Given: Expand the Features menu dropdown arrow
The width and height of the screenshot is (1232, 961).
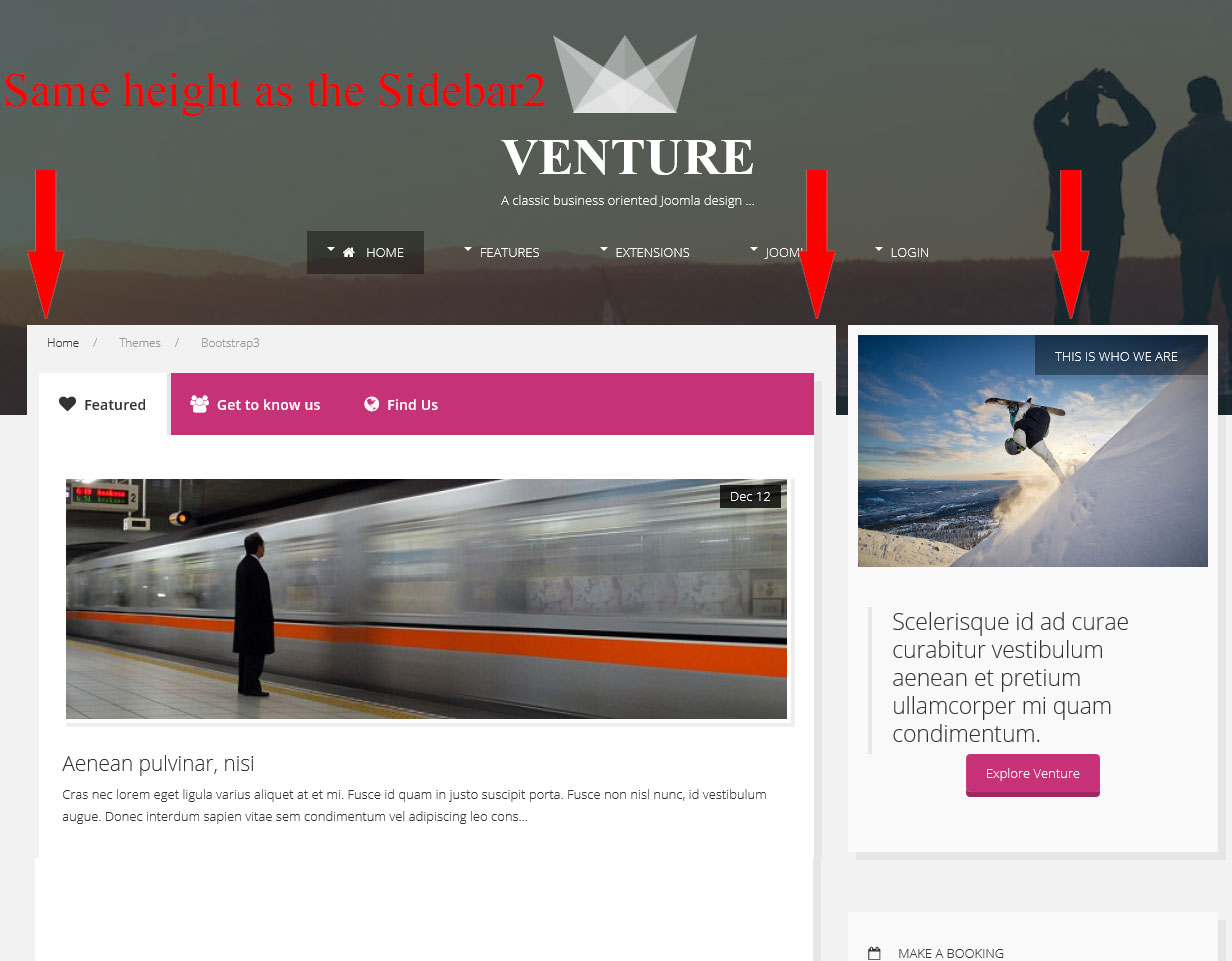Looking at the screenshot, I should (x=468, y=248).
